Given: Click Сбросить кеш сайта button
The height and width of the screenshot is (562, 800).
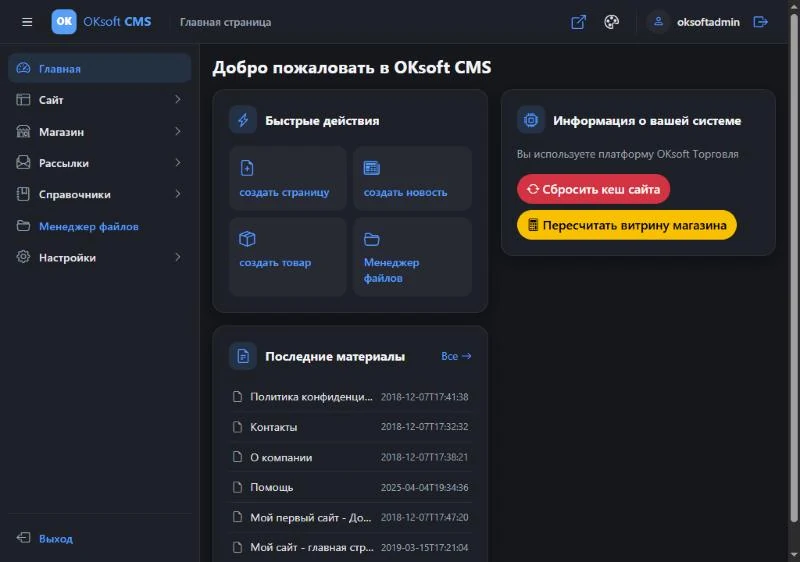Looking at the screenshot, I should point(593,189).
